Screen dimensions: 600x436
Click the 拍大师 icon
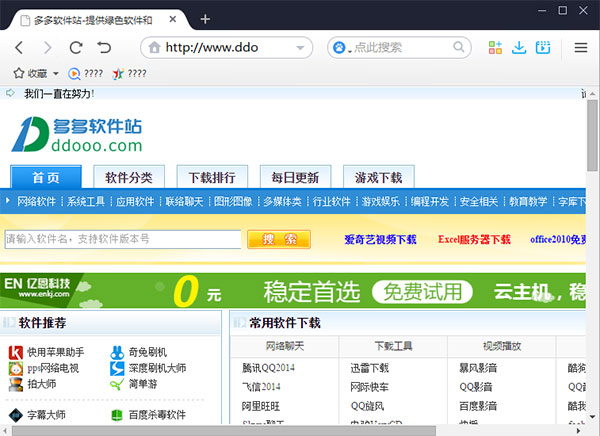16,384
